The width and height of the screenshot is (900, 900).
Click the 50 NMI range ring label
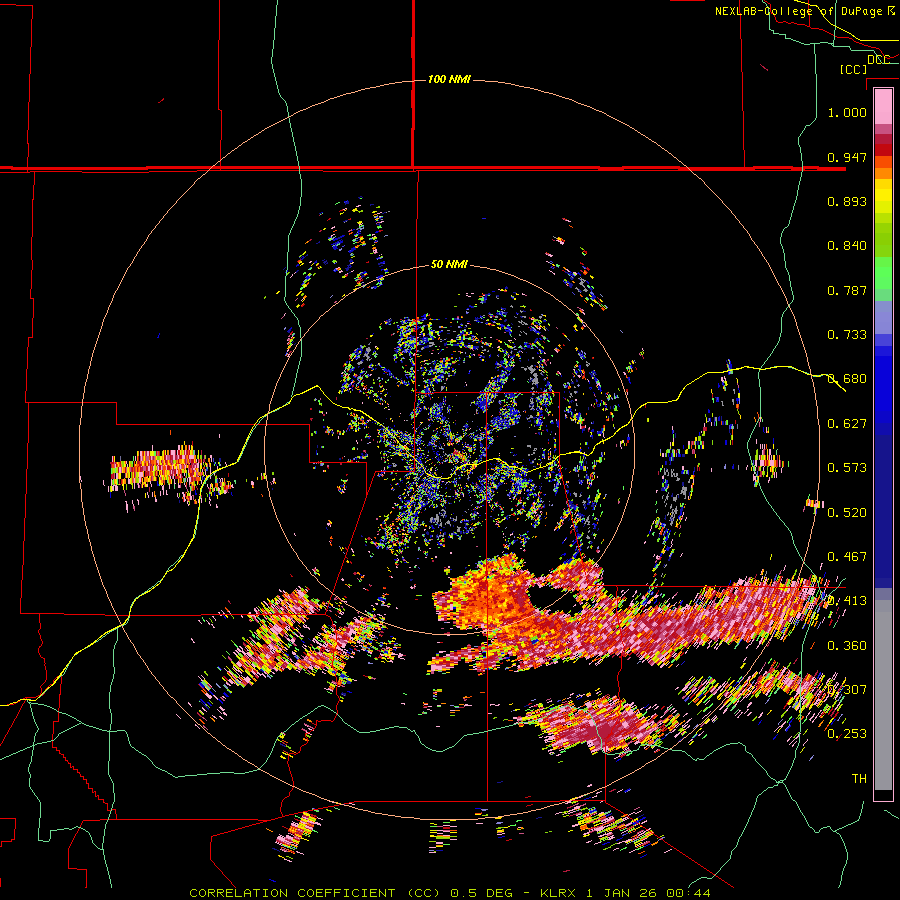(449, 265)
